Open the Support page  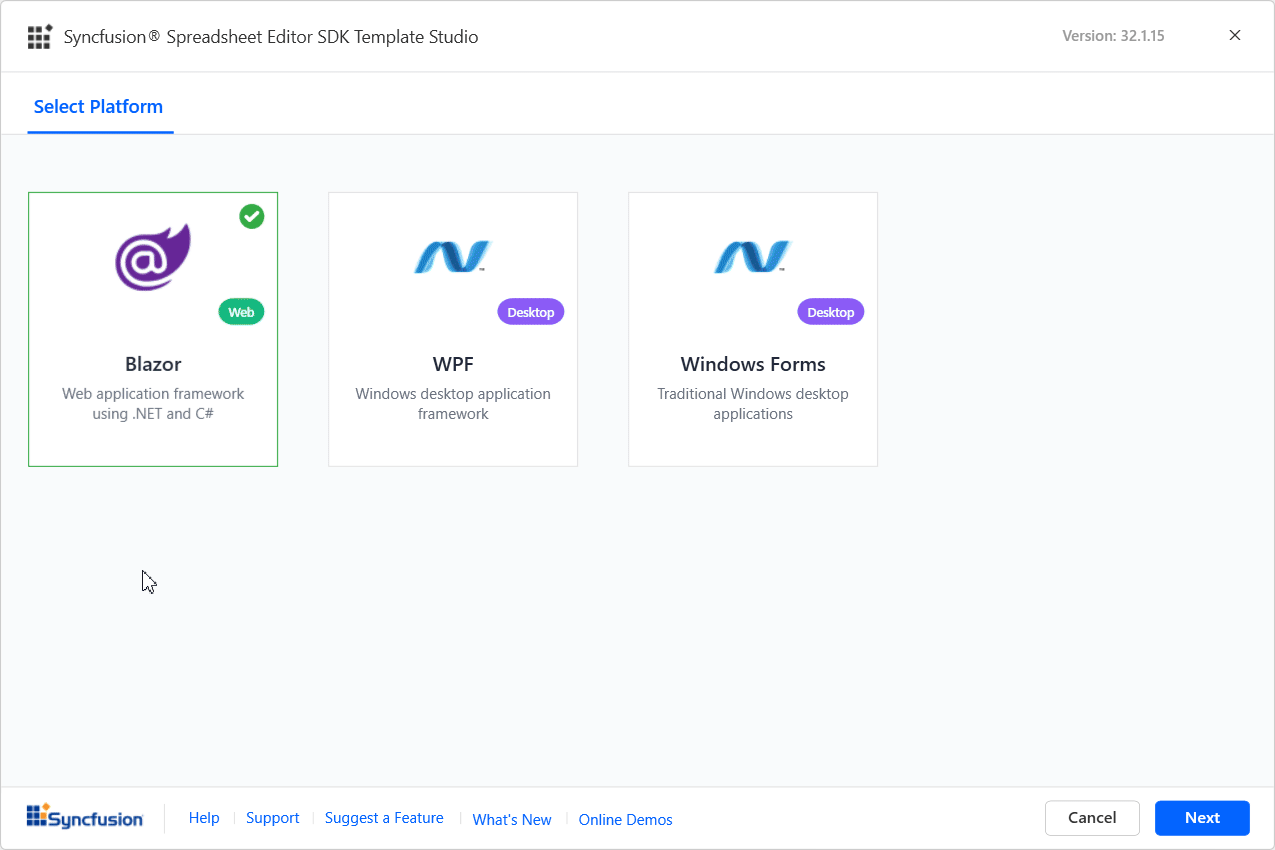(x=272, y=817)
